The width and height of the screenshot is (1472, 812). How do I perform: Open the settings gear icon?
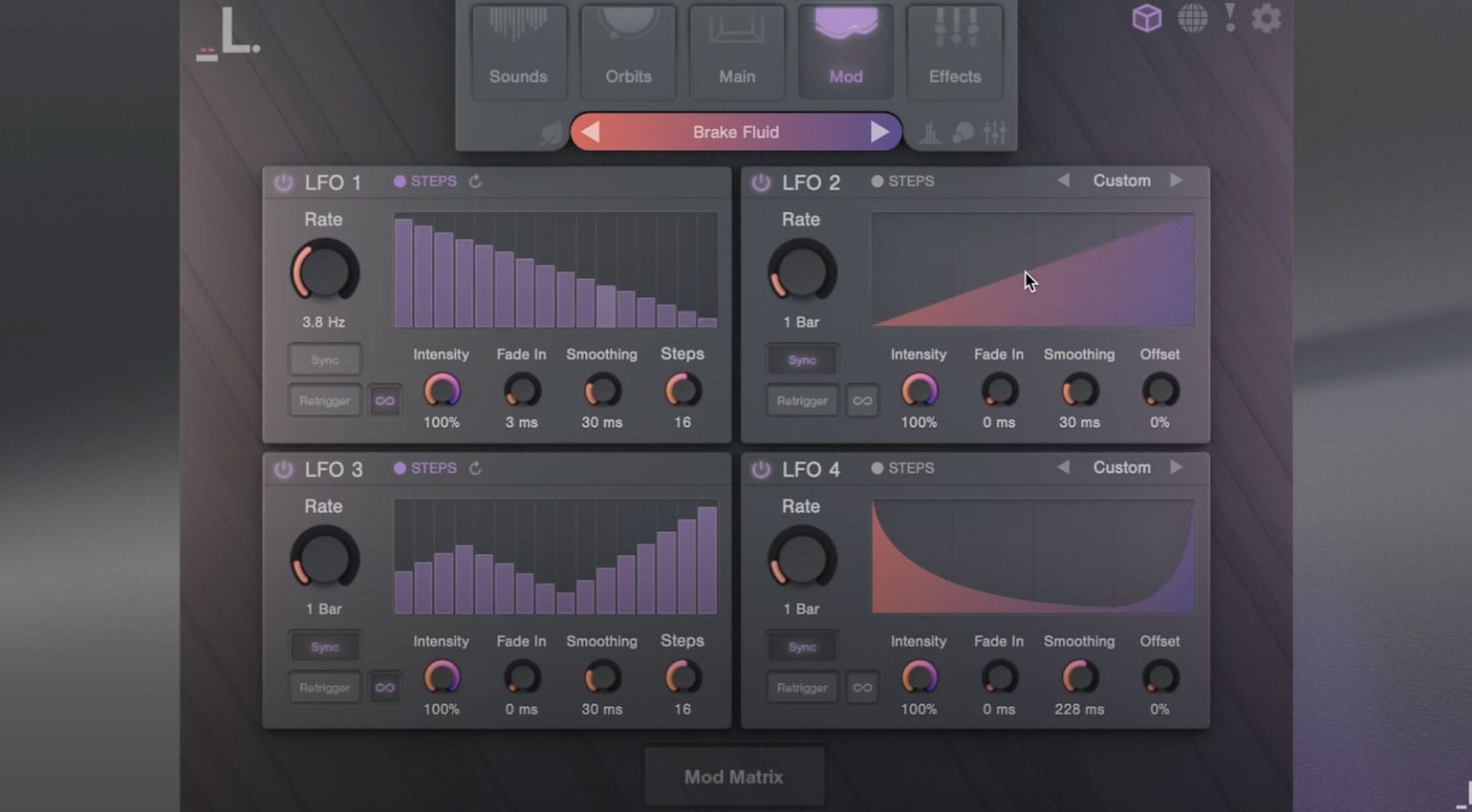coord(1266,18)
